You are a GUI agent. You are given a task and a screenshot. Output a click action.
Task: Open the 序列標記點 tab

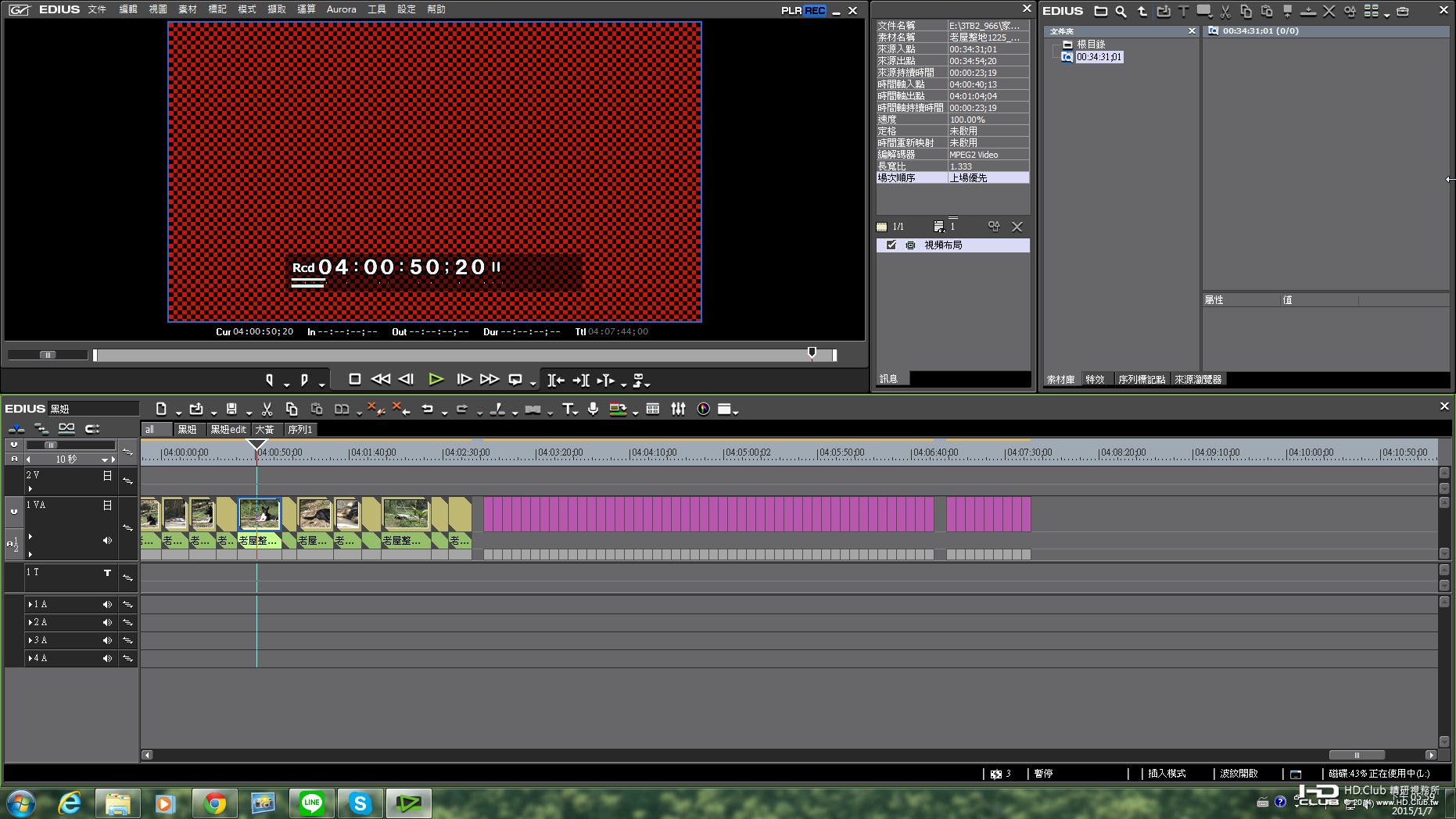pyautogui.click(x=1142, y=379)
